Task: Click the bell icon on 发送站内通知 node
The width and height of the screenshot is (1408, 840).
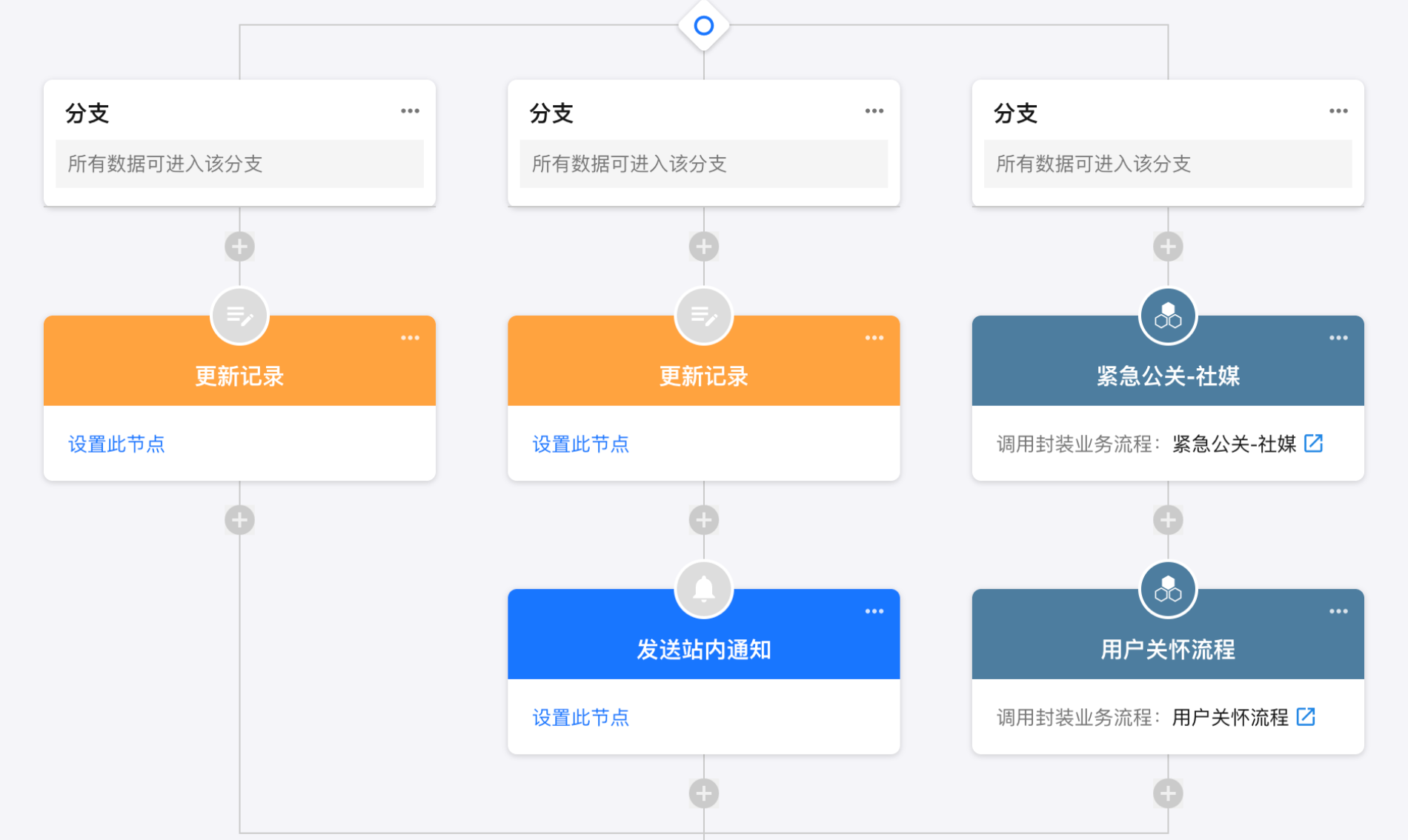Action: [x=703, y=589]
